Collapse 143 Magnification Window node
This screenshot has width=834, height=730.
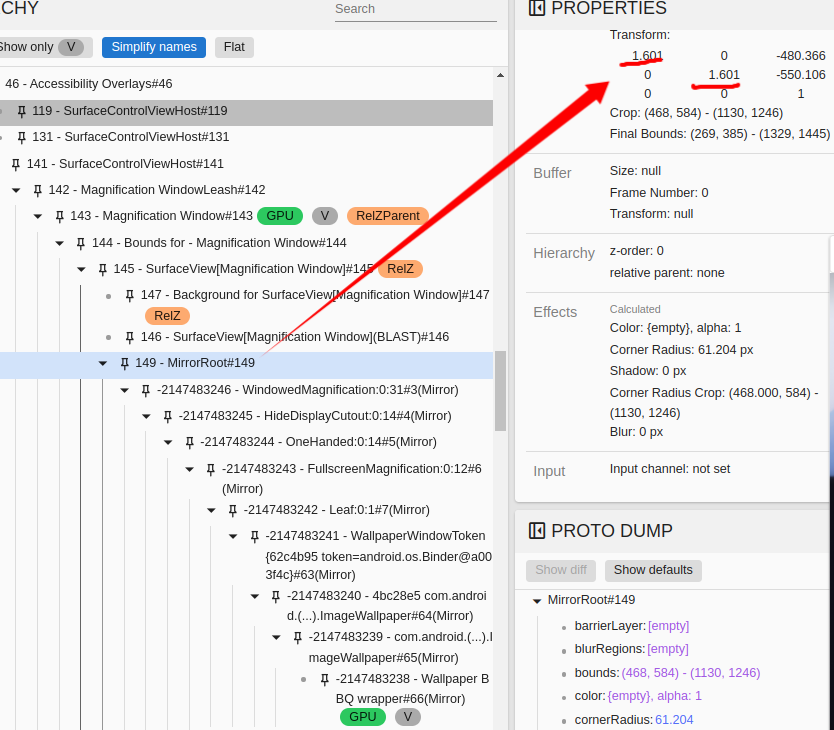[x=38, y=216]
